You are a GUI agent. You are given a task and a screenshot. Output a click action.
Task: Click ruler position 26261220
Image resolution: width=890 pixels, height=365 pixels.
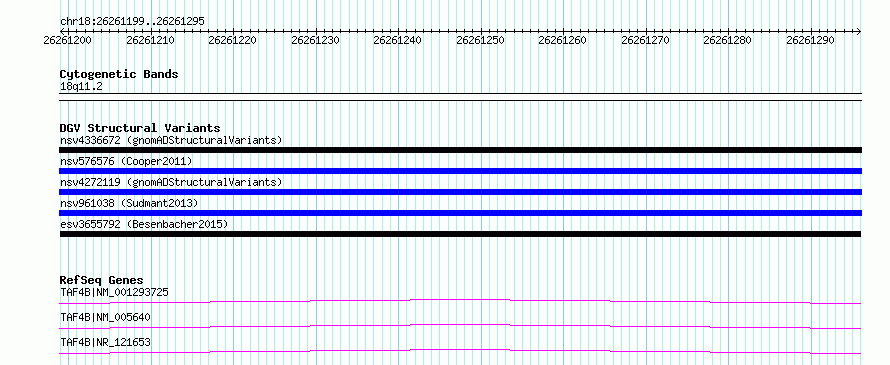pyautogui.click(x=232, y=41)
